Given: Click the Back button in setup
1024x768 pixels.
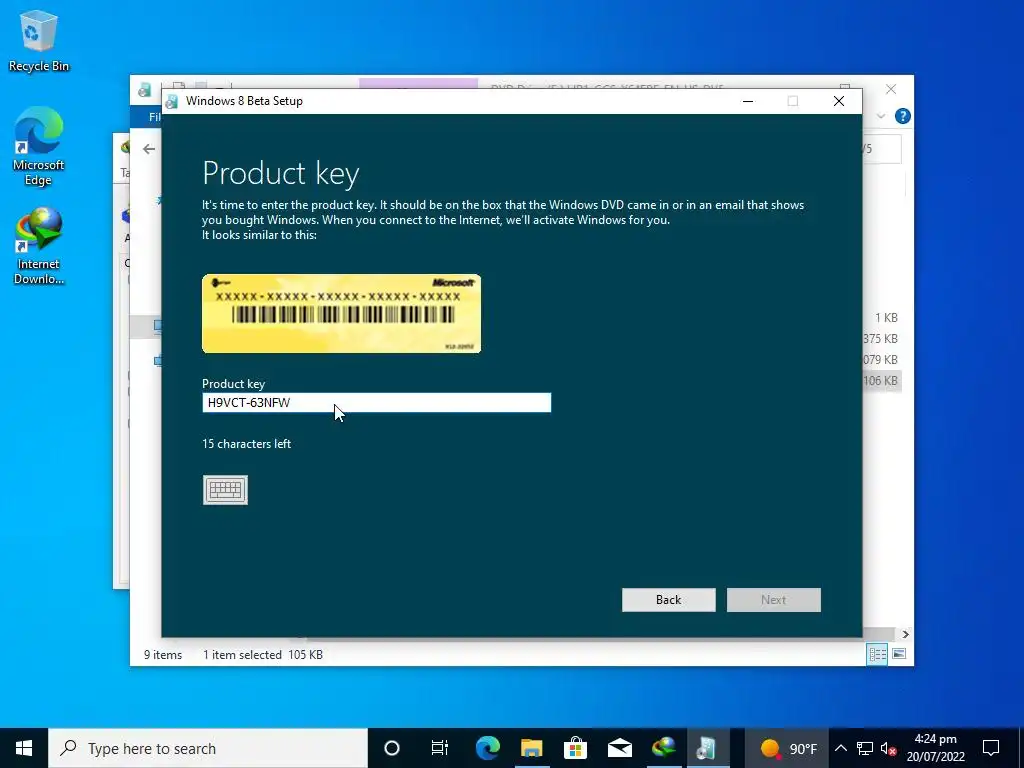Looking at the screenshot, I should 668,600.
